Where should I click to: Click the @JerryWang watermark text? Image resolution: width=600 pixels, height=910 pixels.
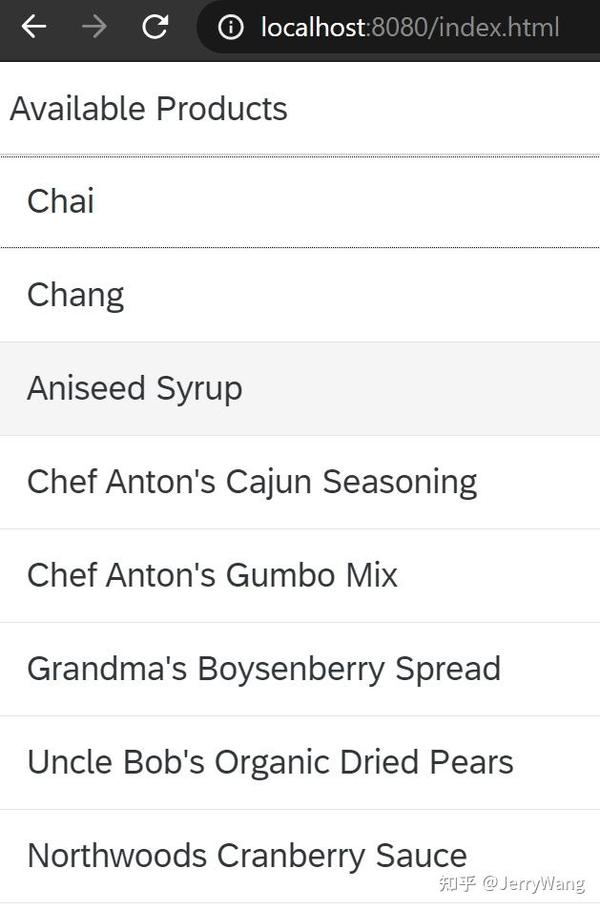point(533,884)
